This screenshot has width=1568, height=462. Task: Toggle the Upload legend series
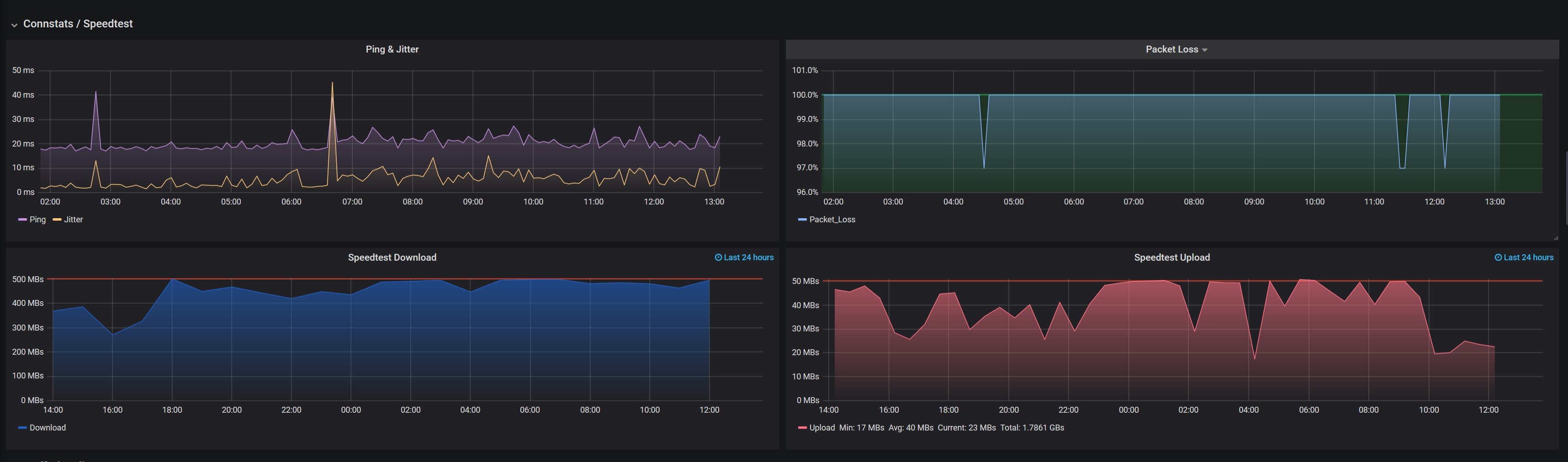pyautogui.click(x=822, y=427)
